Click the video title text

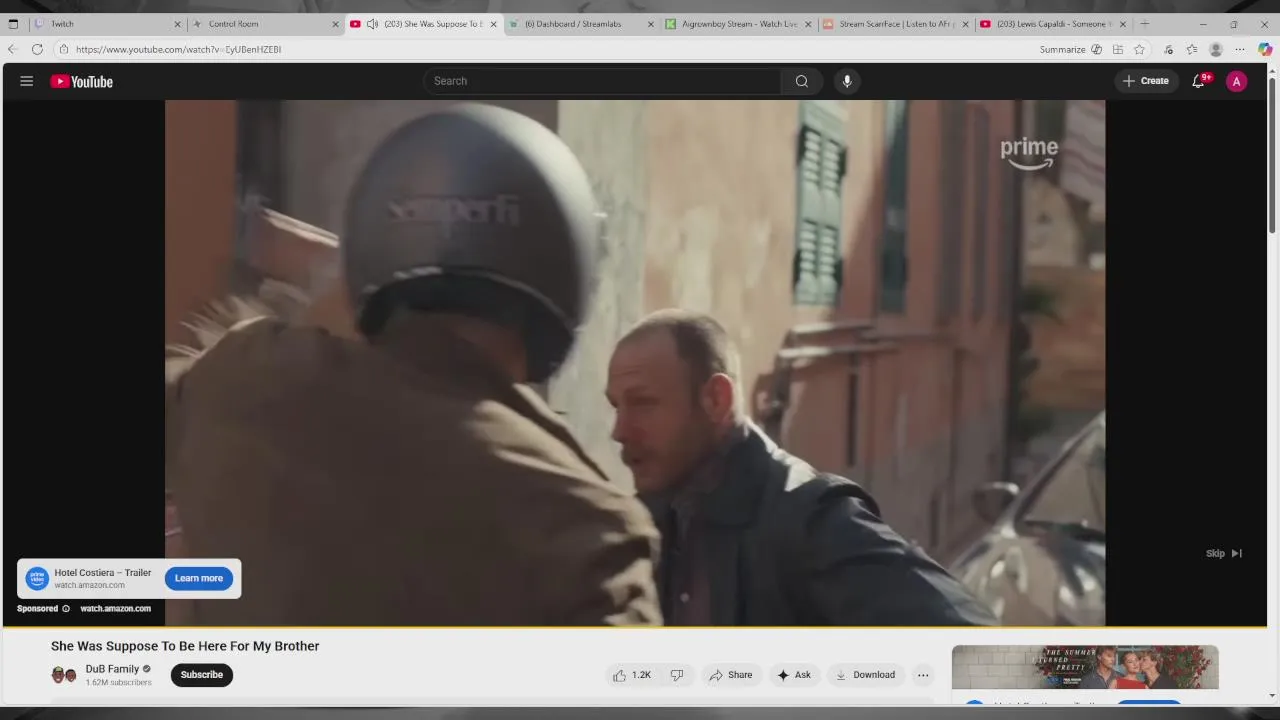pos(185,646)
